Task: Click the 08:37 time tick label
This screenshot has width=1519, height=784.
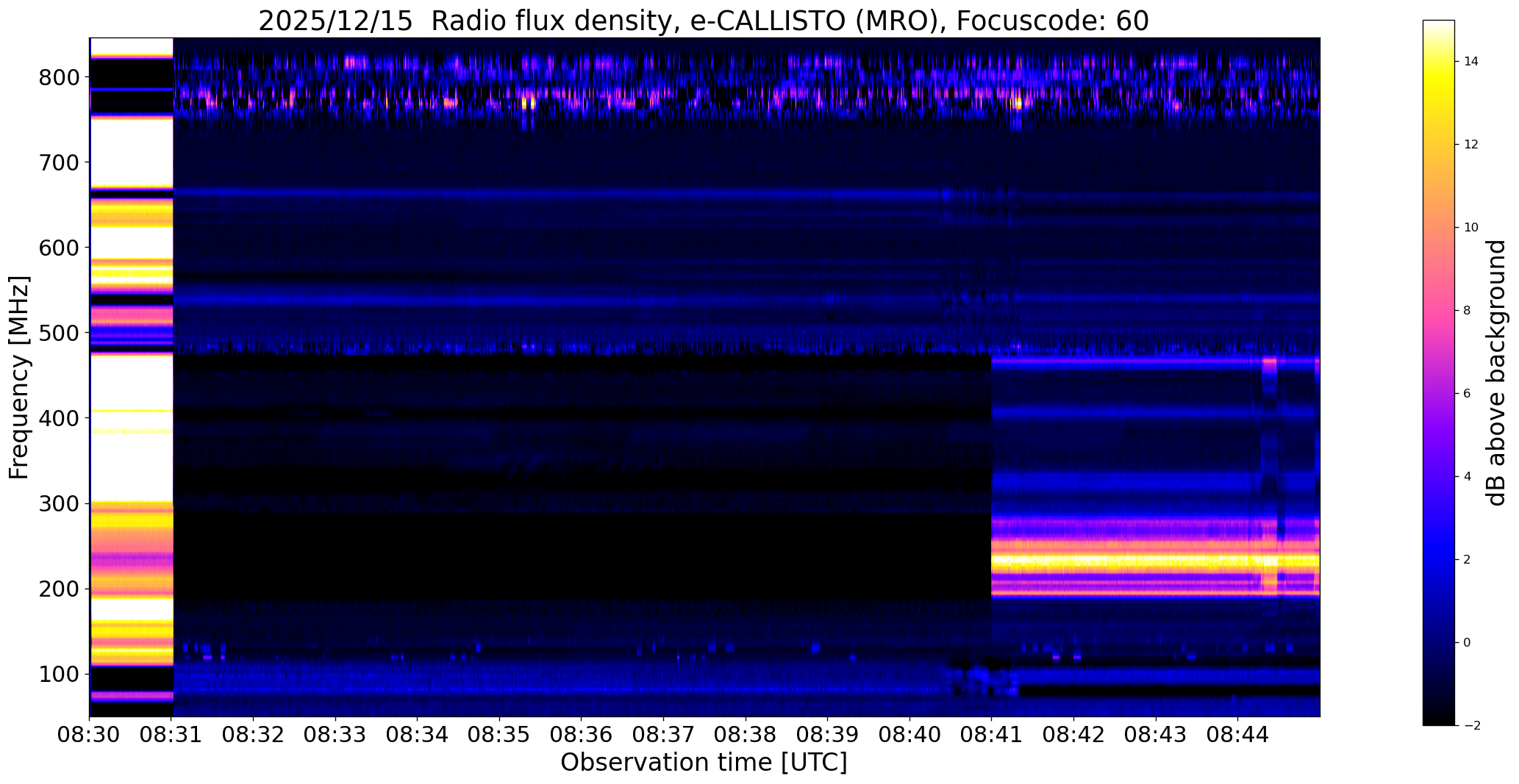Action: pos(664,734)
